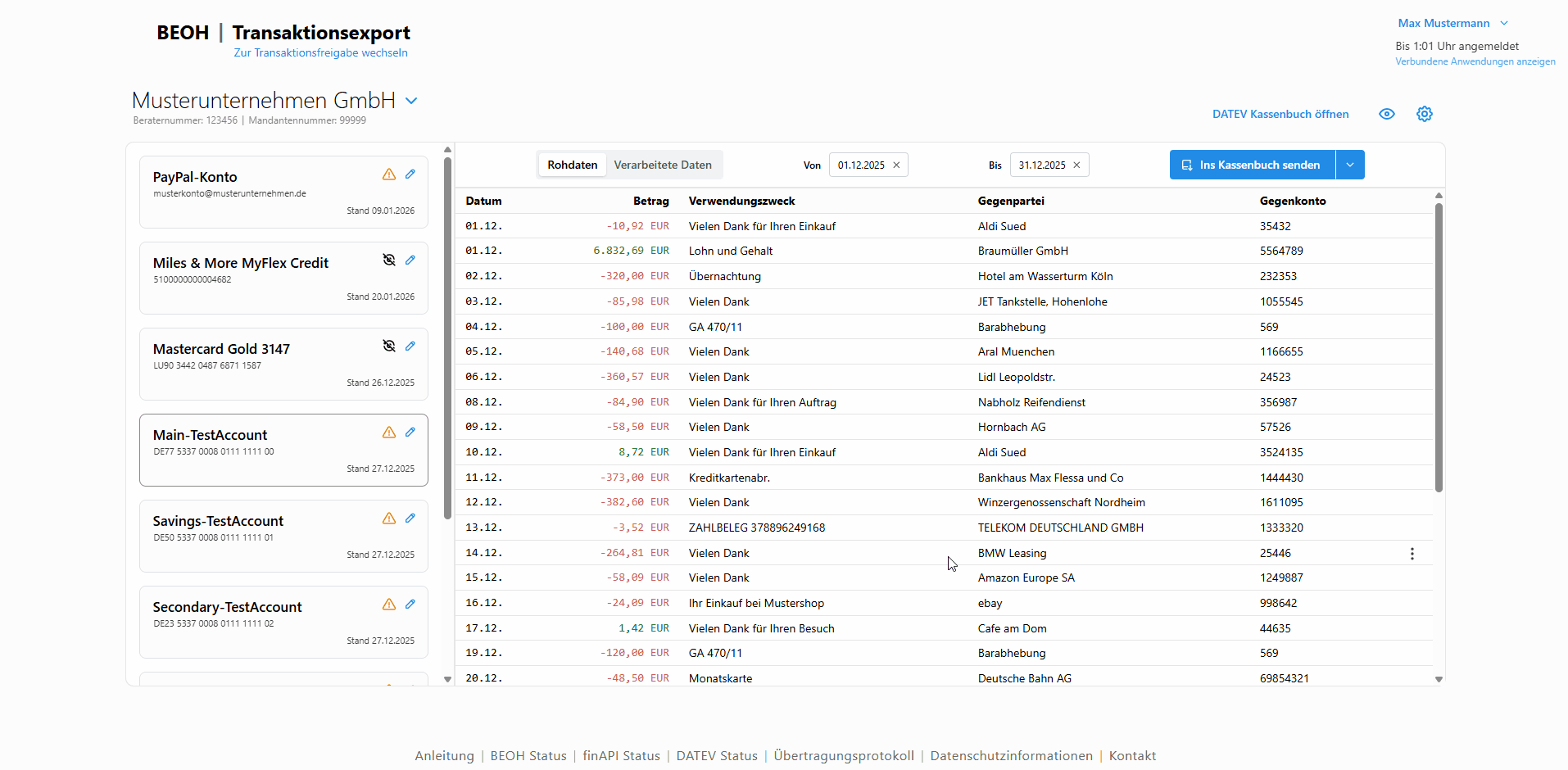Image resolution: width=1568 pixels, height=770 pixels.
Task: Click the warning icon on PayPal-Konto
Action: coord(388,174)
